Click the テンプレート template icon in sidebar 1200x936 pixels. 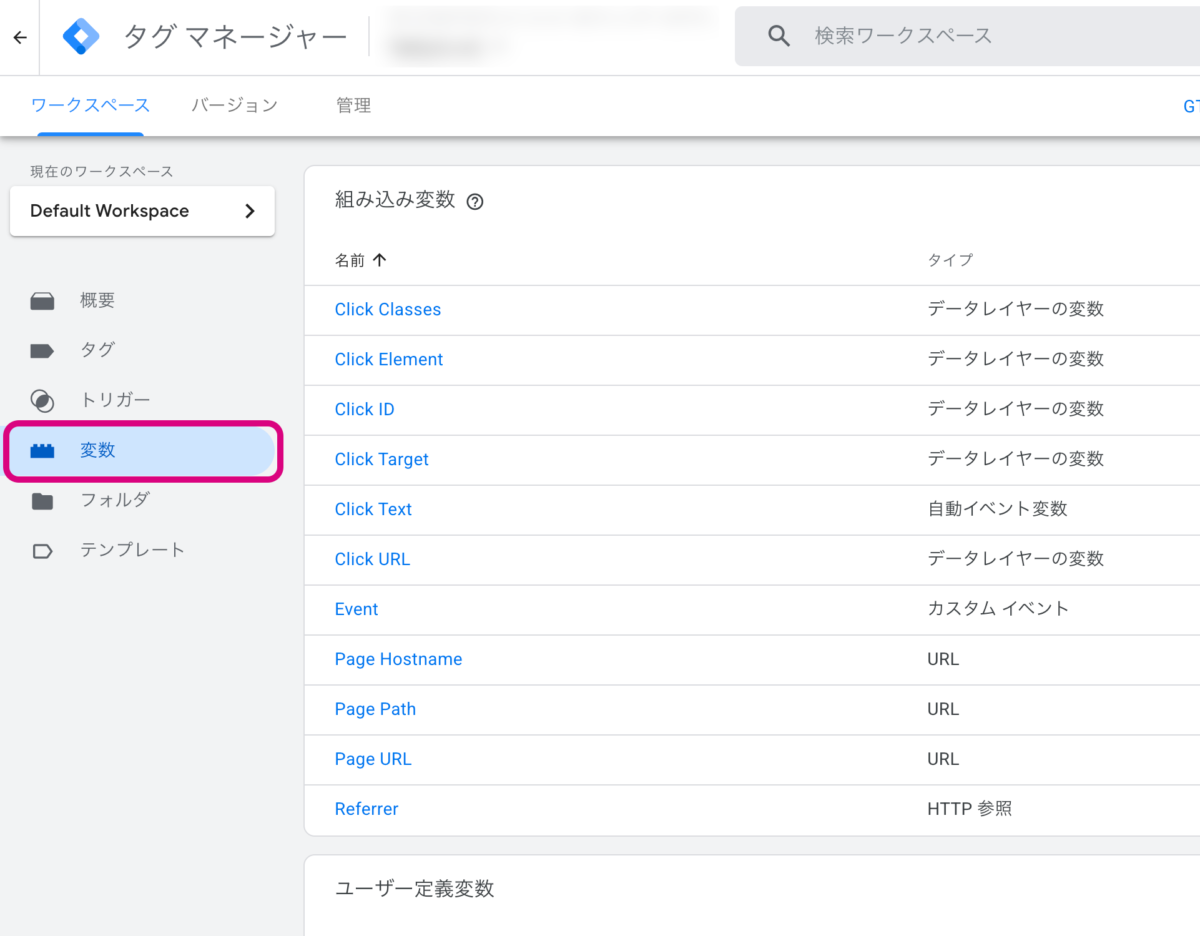pyautogui.click(x=42, y=551)
